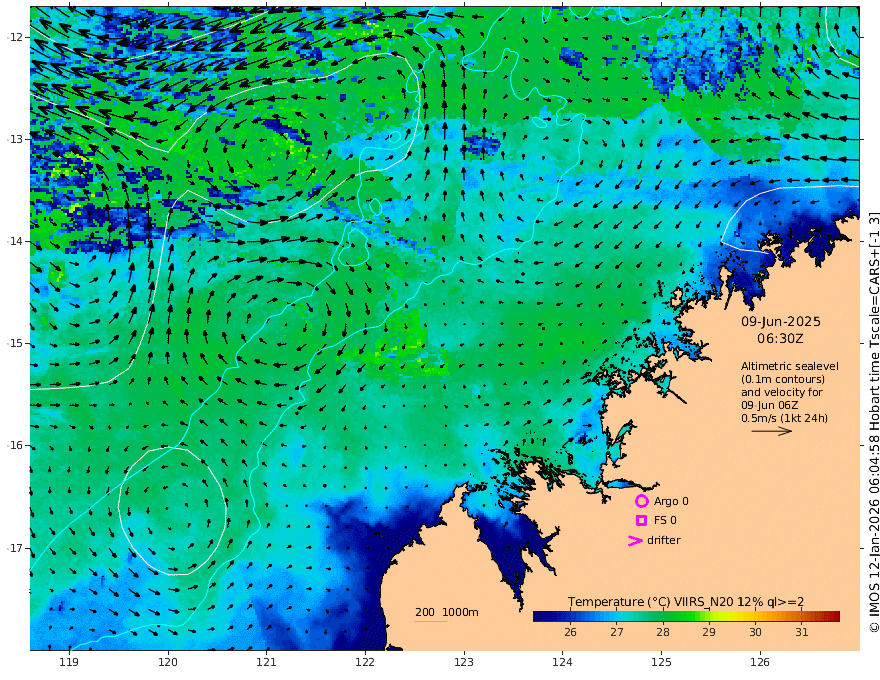
Task: Click the latitude -12 axis label
Action: (x=15, y=37)
